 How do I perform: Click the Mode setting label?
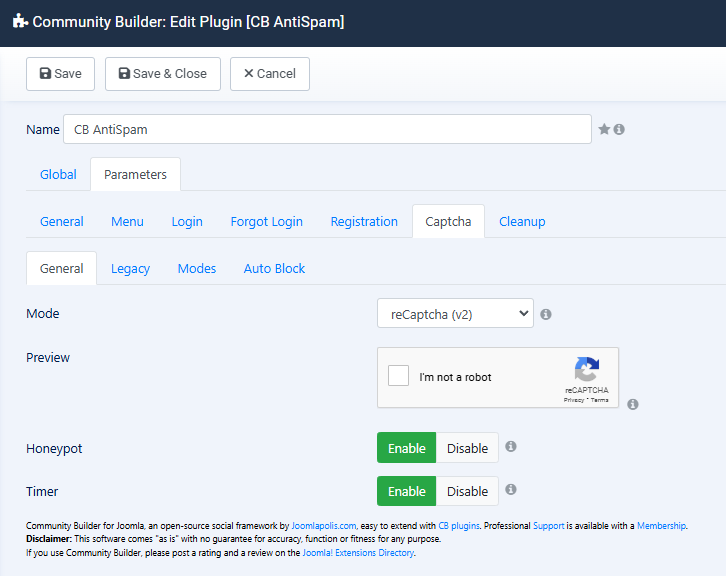click(x=43, y=313)
